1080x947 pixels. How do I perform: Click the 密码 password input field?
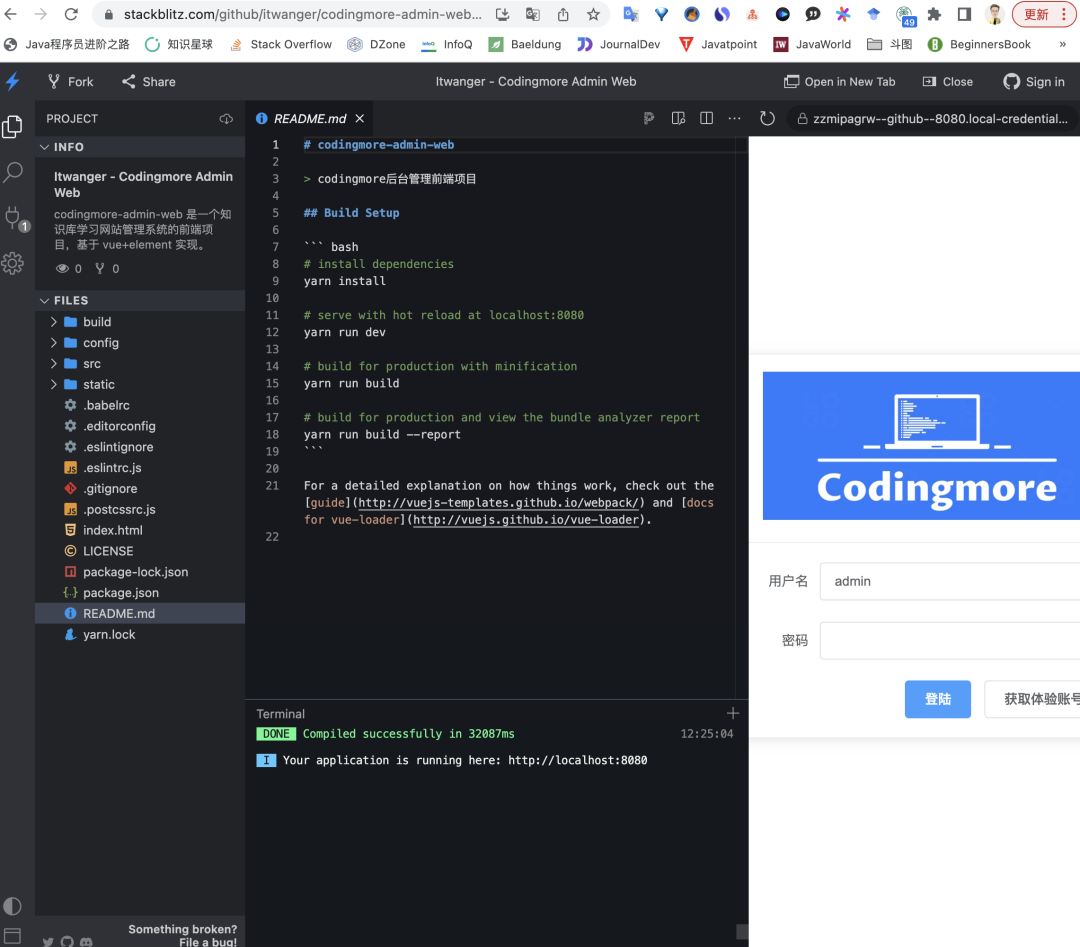[950, 641]
